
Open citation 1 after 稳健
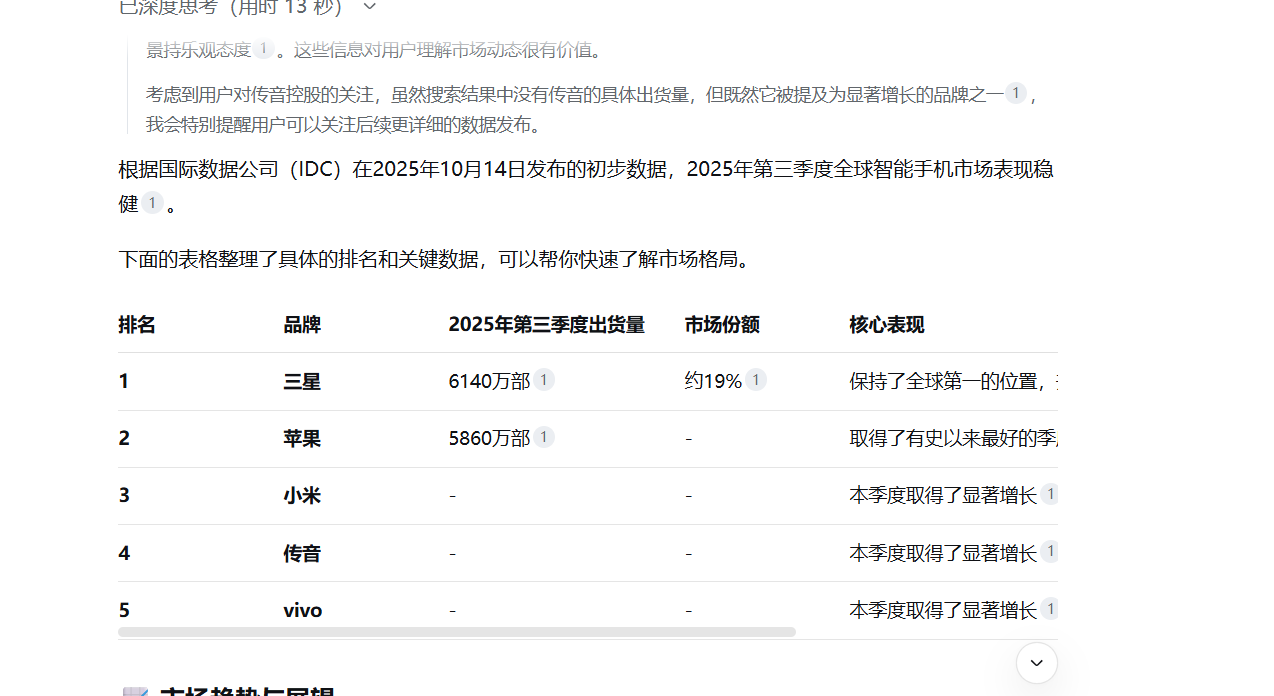(x=152, y=203)
